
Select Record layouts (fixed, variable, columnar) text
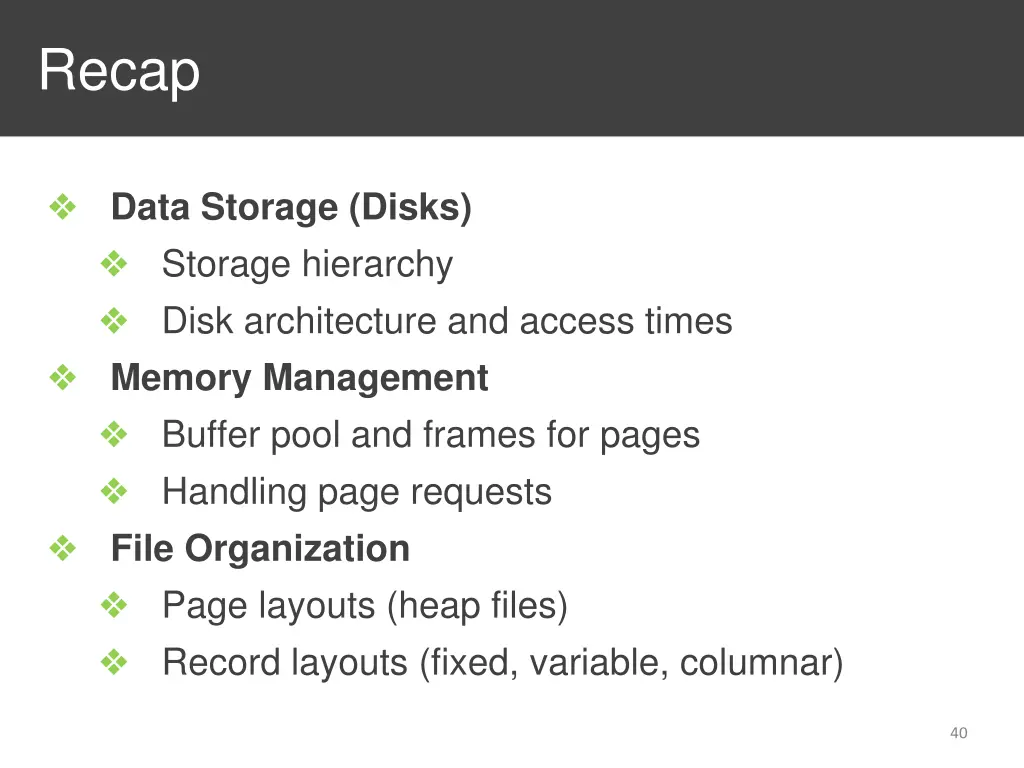coord(503,663)
